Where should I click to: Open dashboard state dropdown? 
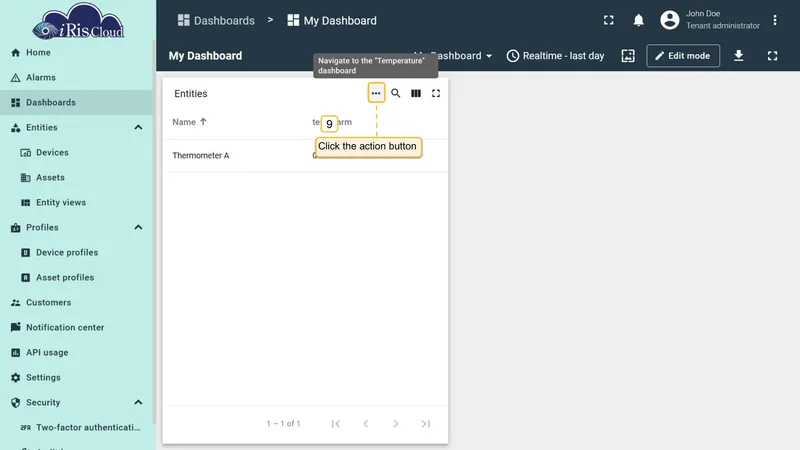pos(453,56)
